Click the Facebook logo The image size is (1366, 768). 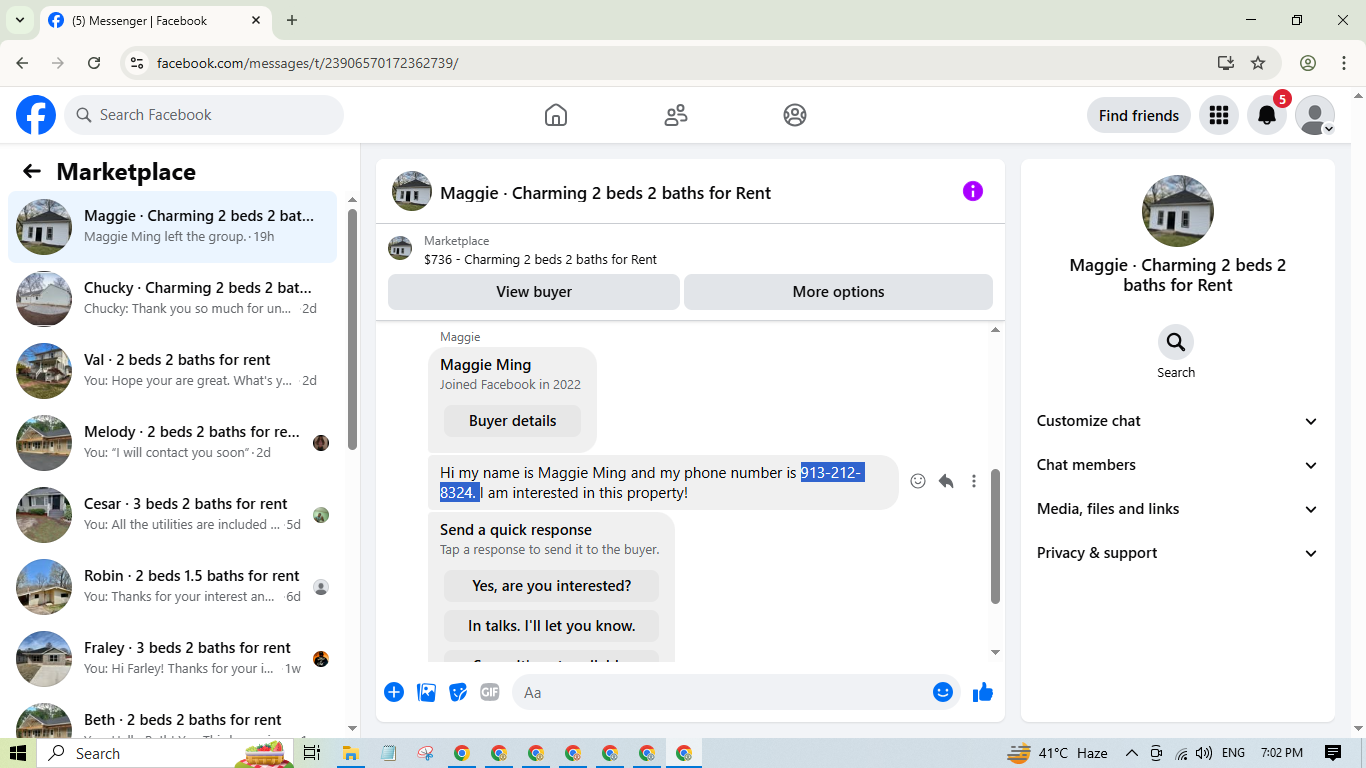click(x=36, y=115)
